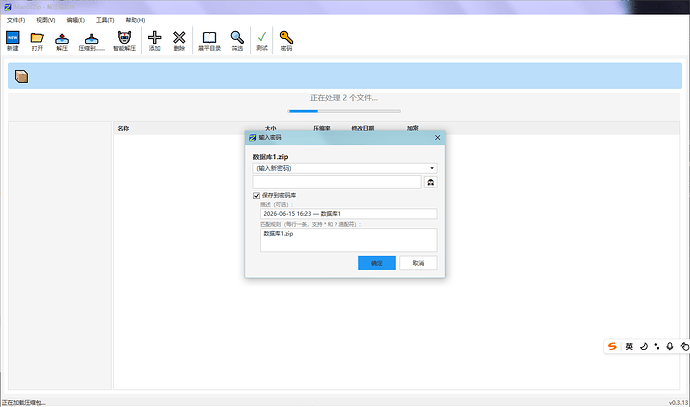Image resolution: width=690 pixels, height=407 pixels.
Task: Open the 文件(F) menu
Action: click(x=16, y=20)
